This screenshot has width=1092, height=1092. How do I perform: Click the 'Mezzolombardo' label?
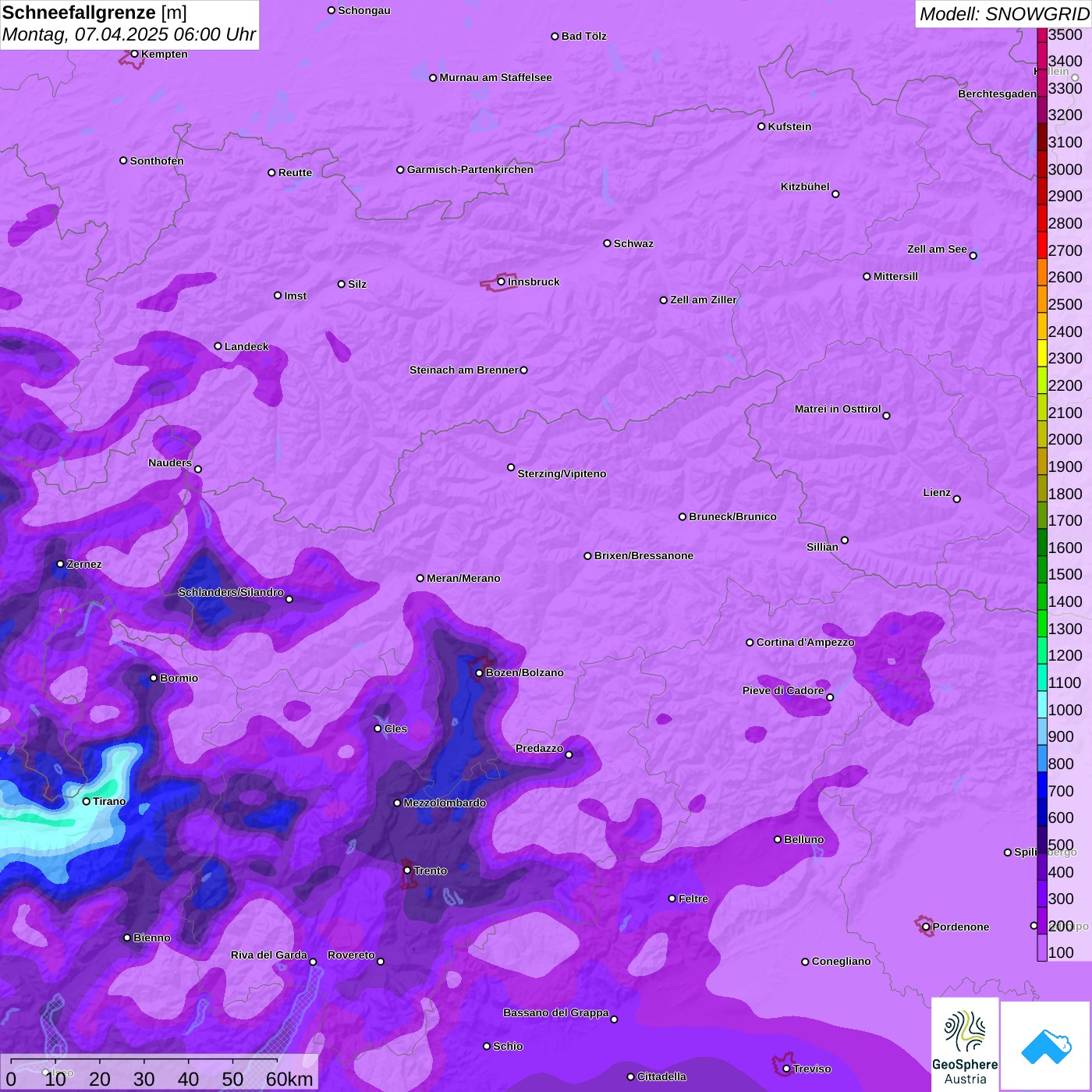445,803
